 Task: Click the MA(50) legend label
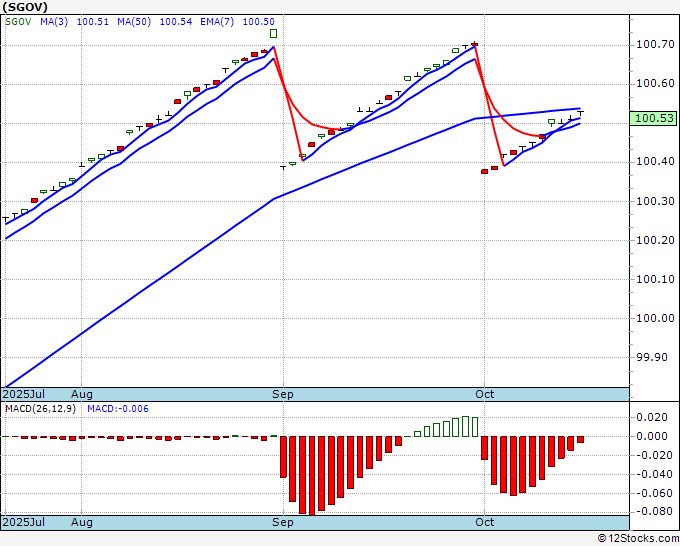[134, 22]
